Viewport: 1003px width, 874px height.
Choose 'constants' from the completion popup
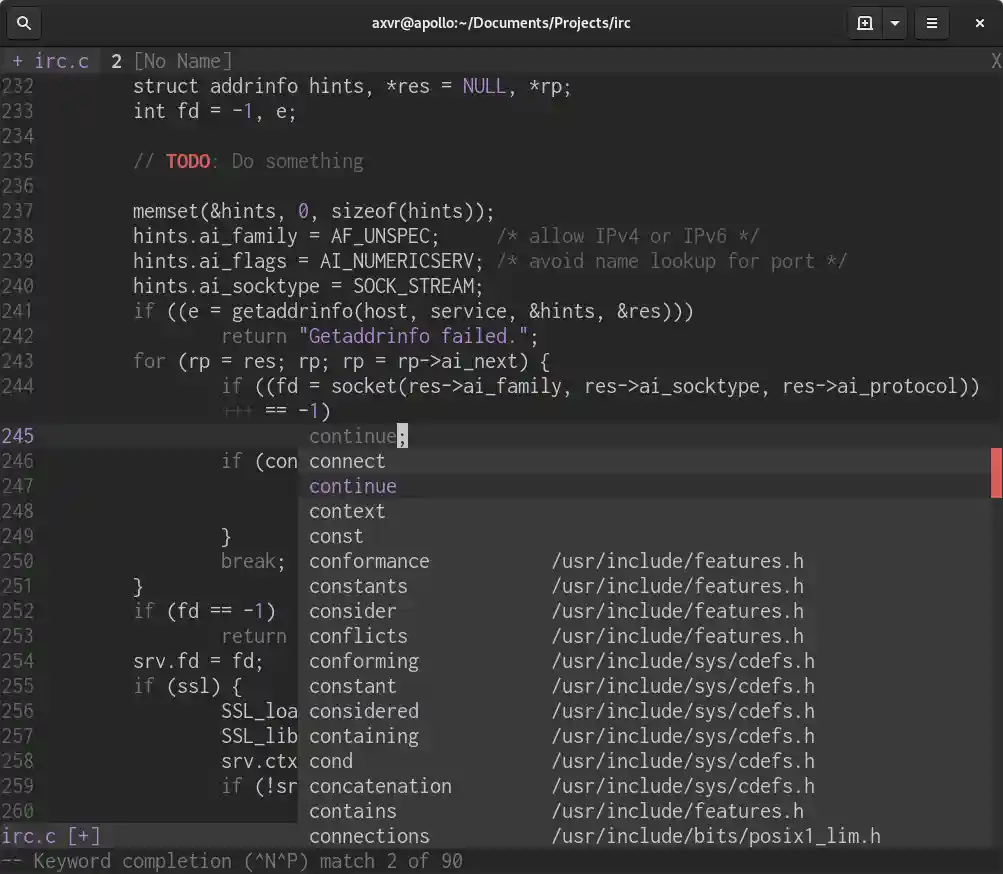point(358,586)
